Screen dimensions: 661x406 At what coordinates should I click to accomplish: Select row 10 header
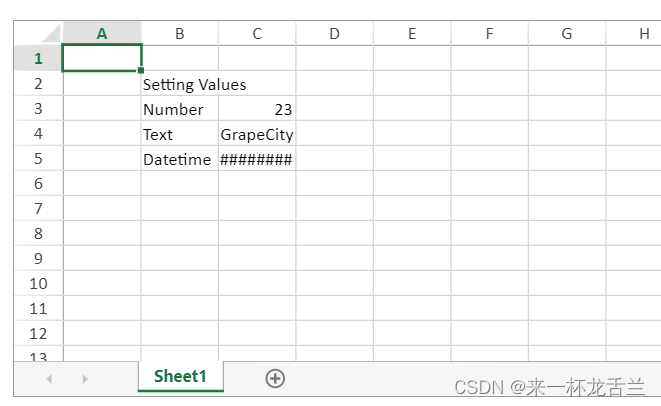(38, 283)
